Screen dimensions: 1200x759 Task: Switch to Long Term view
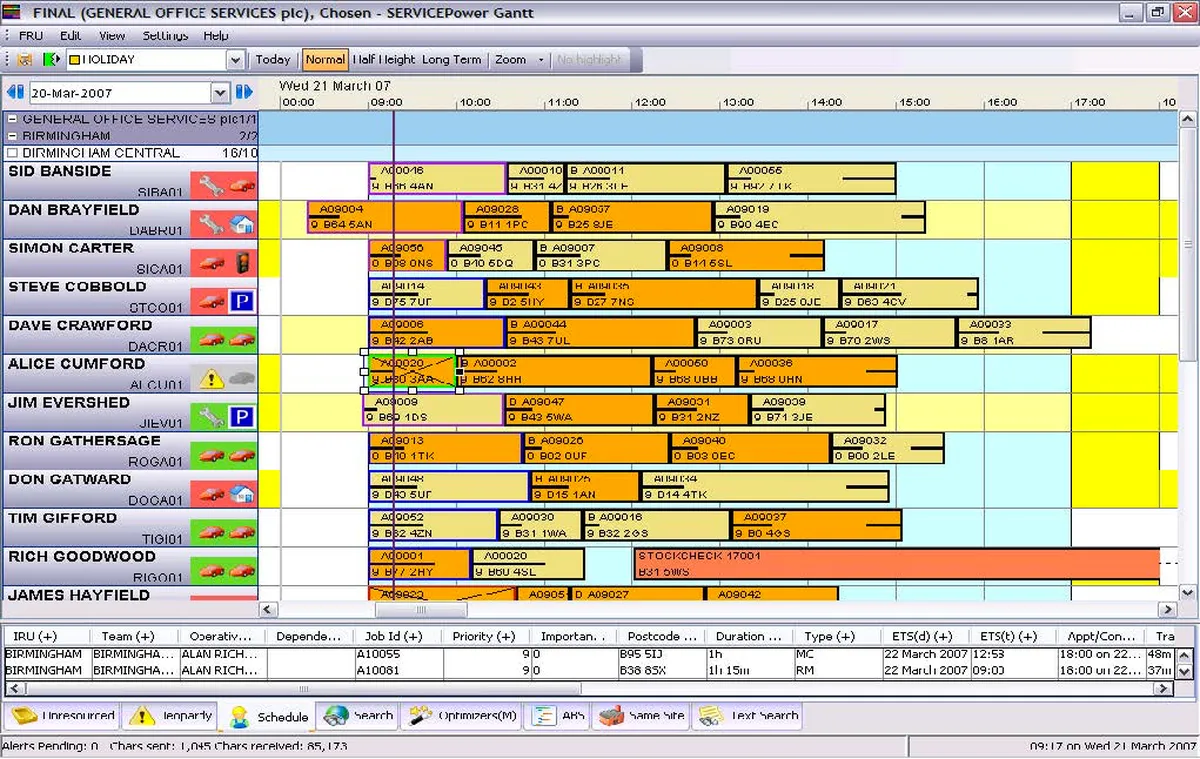(451, 60)
